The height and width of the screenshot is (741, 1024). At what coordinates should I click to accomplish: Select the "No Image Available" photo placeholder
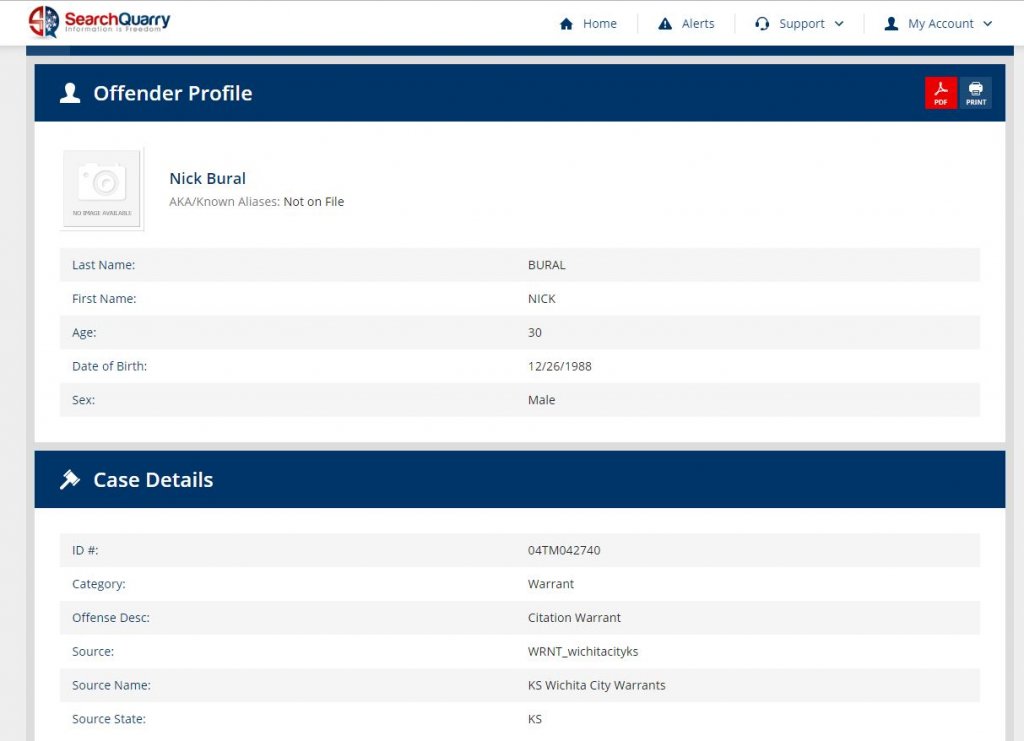coord(102,188)
